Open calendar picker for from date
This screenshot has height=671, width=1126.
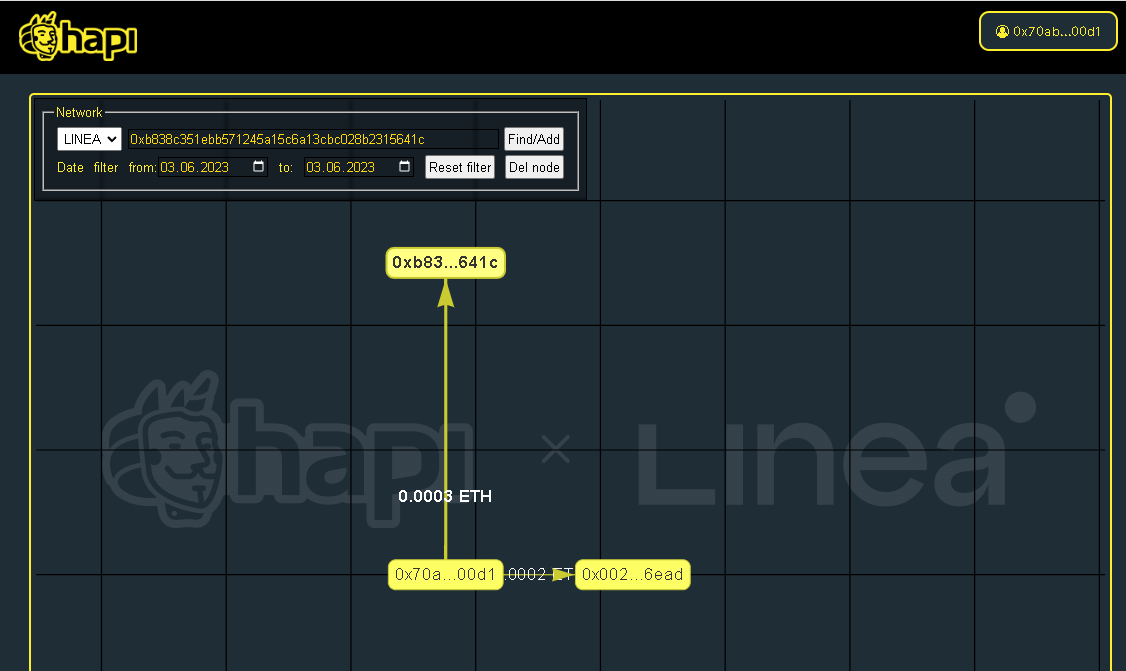point(259,167)
